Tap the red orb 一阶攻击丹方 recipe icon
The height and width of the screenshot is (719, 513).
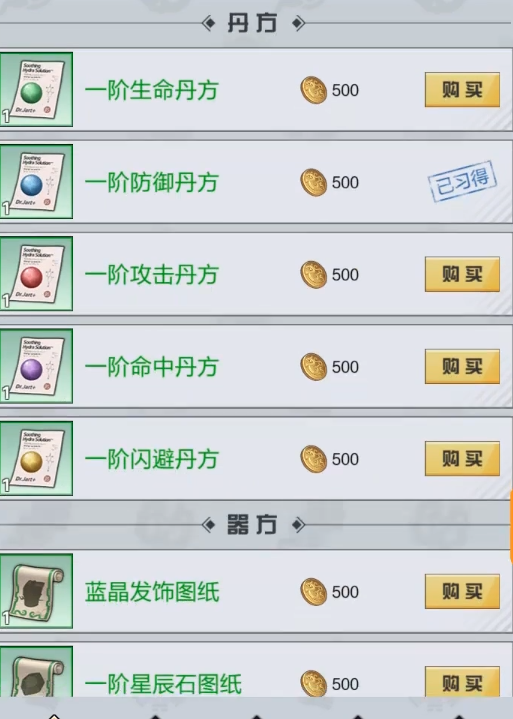(36, 274)
